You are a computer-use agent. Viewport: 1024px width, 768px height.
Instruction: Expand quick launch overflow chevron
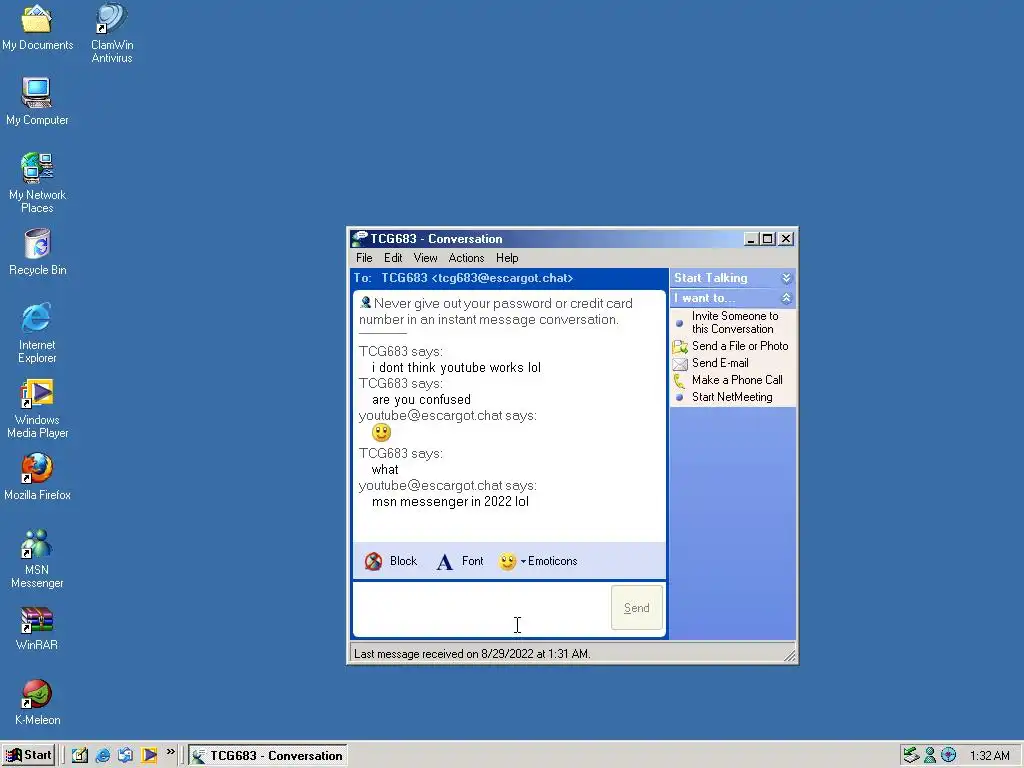pos(170,752)
